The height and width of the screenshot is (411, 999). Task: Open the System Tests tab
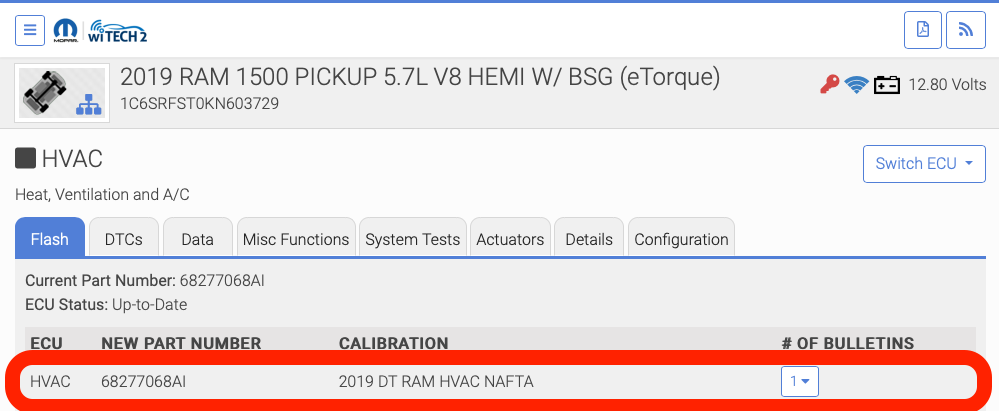click(x=412, y=239)
